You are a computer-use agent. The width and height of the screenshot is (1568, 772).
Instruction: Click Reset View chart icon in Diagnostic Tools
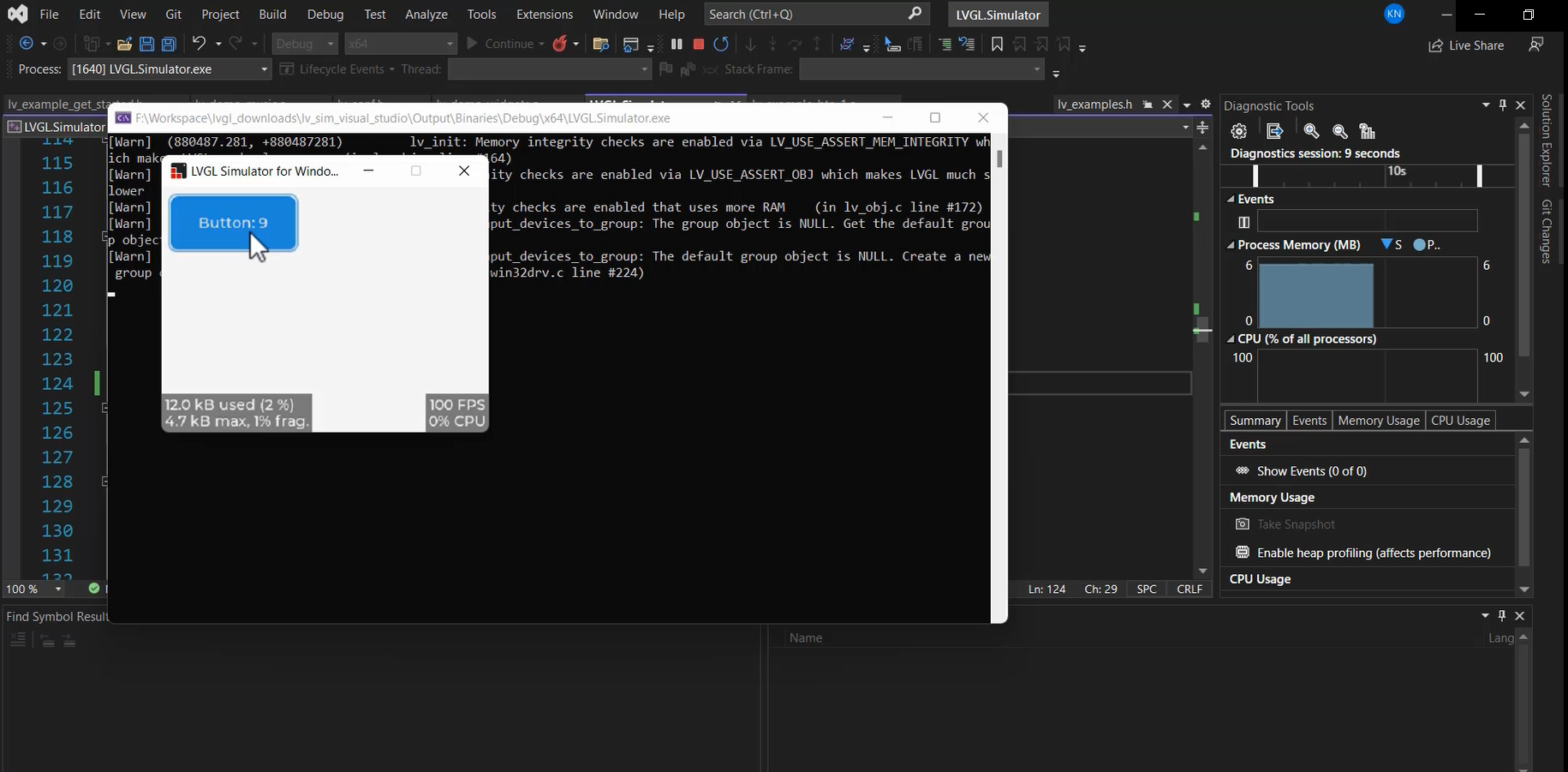tap(1368, 131)
